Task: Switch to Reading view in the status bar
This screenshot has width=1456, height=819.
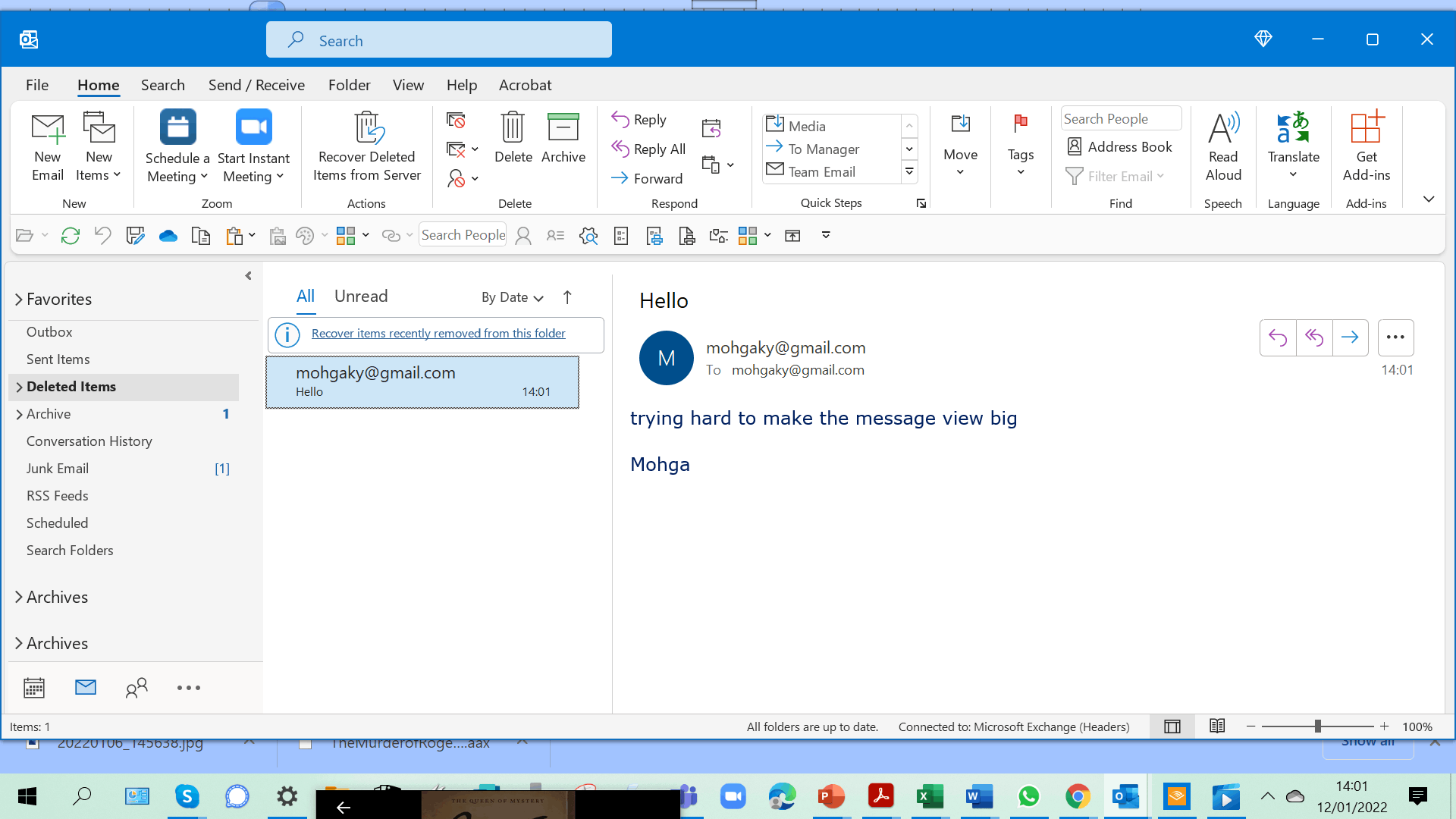Action: point(1217,726)
